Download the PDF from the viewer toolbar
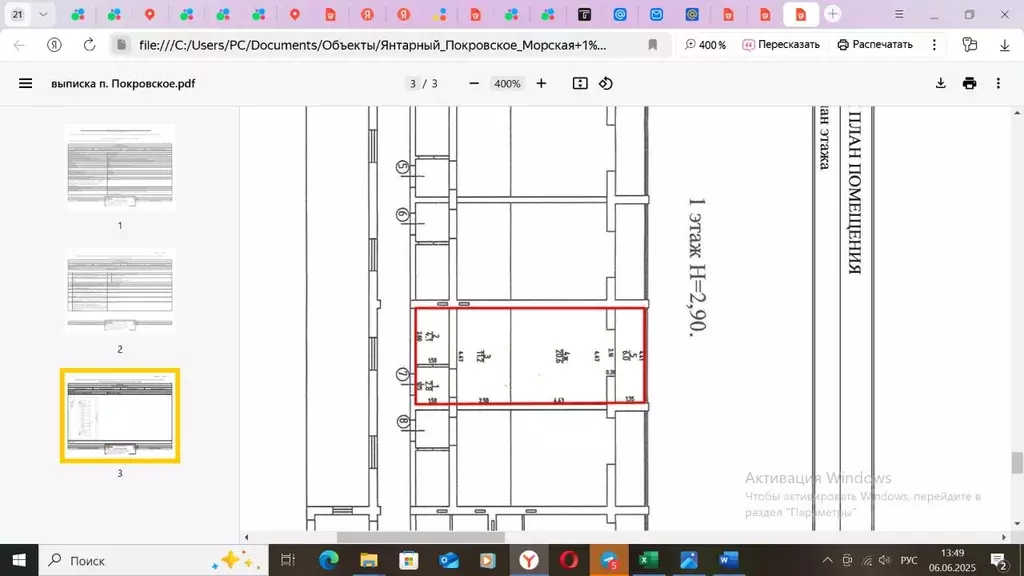Image resolution: width=1024 pixels, height=576 pixels. point(940,84)
